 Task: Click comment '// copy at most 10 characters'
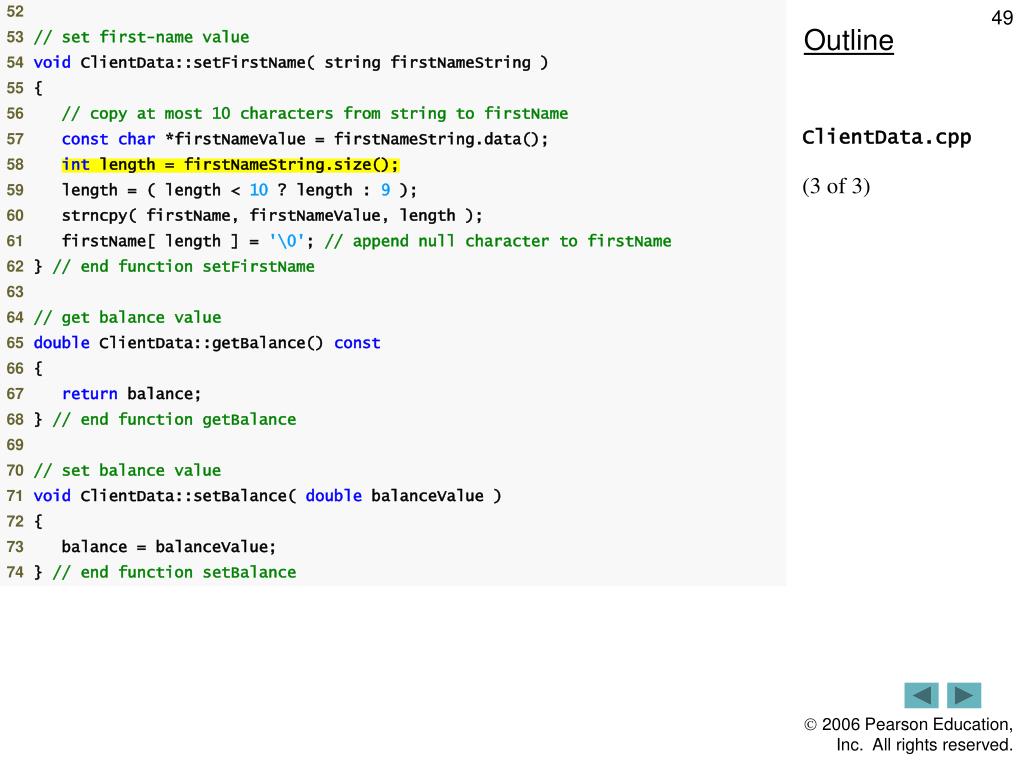[x=315, y=114]
